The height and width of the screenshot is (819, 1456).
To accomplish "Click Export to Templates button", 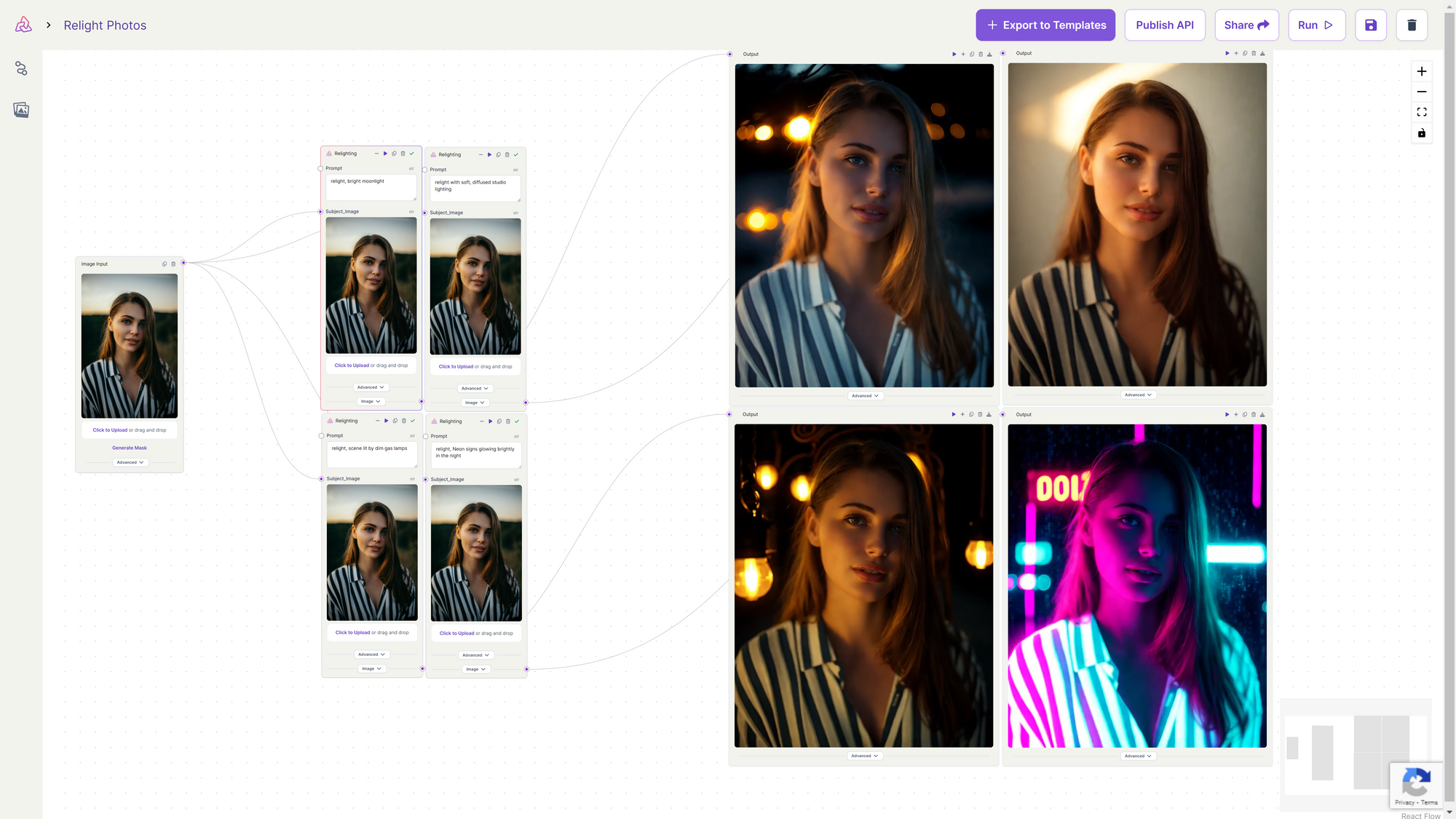I will tap(1045, 25).
